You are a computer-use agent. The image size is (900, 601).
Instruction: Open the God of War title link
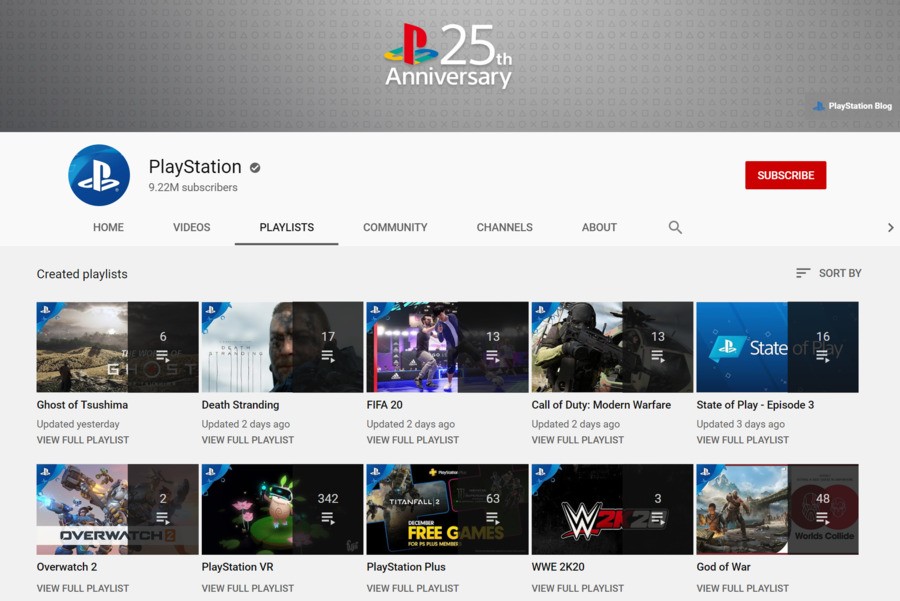point(723,567)
